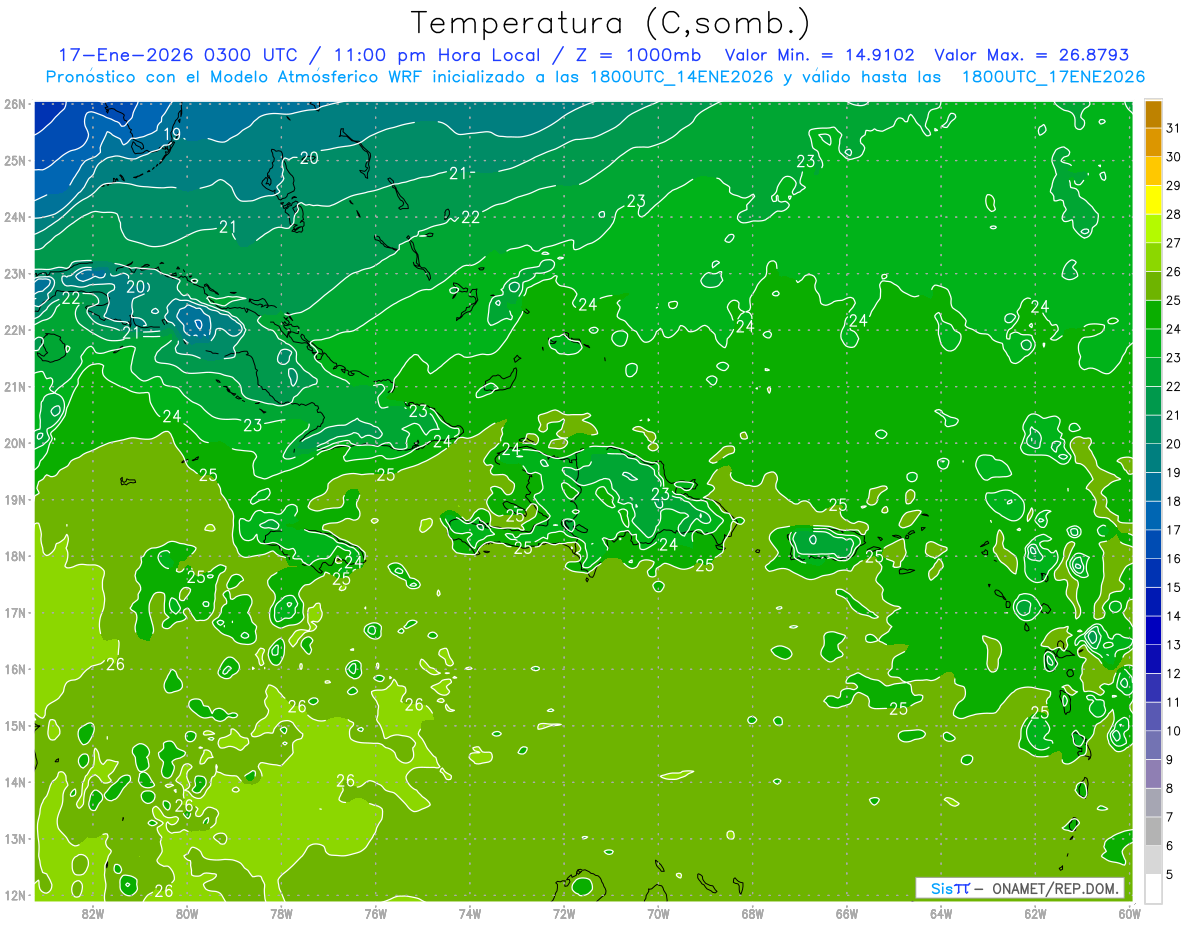
Task: Click the legend value 31 on color scale
Action: click(1174, 127)
